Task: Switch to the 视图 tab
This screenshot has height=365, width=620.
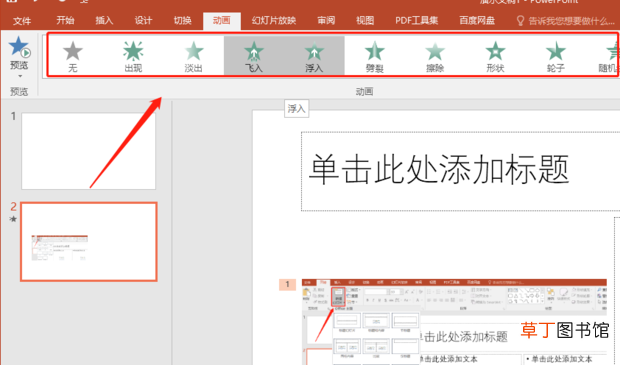Action: tap(365, 21)
